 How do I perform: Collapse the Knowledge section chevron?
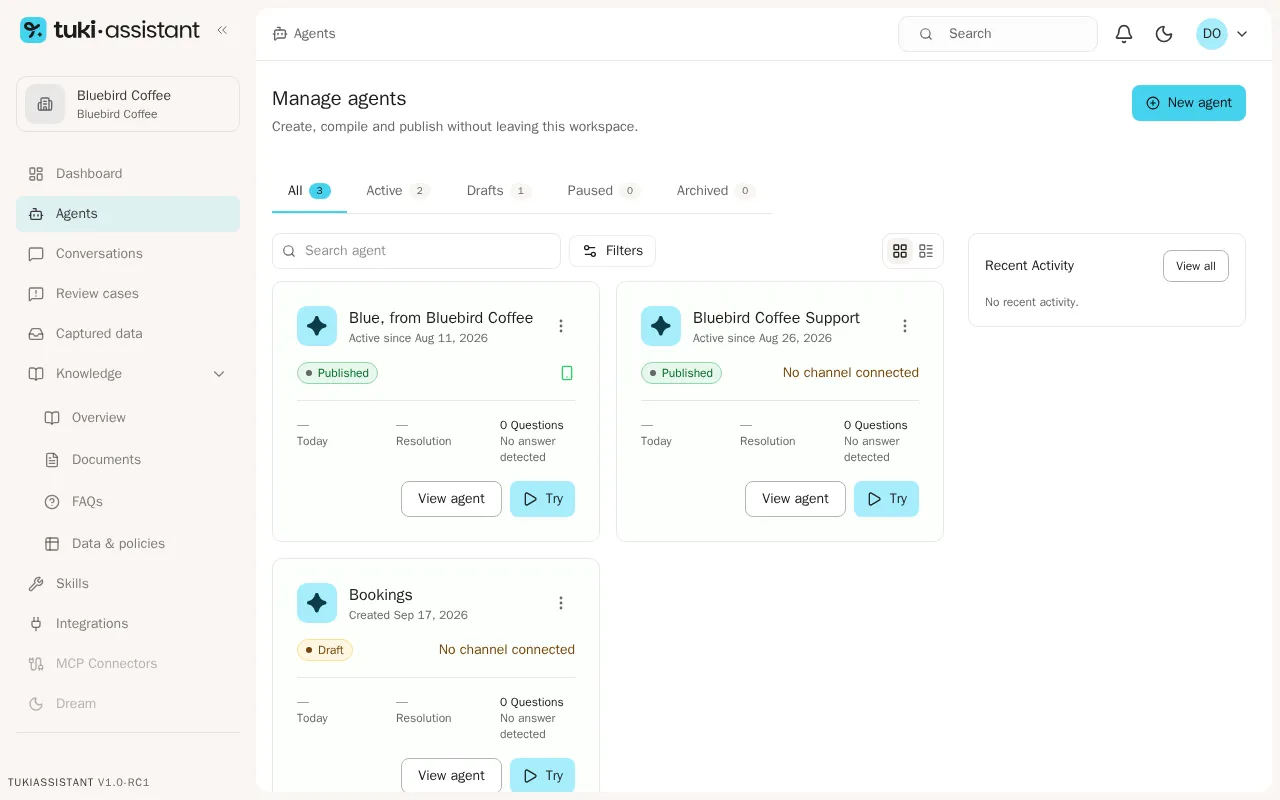click(219, 374)
